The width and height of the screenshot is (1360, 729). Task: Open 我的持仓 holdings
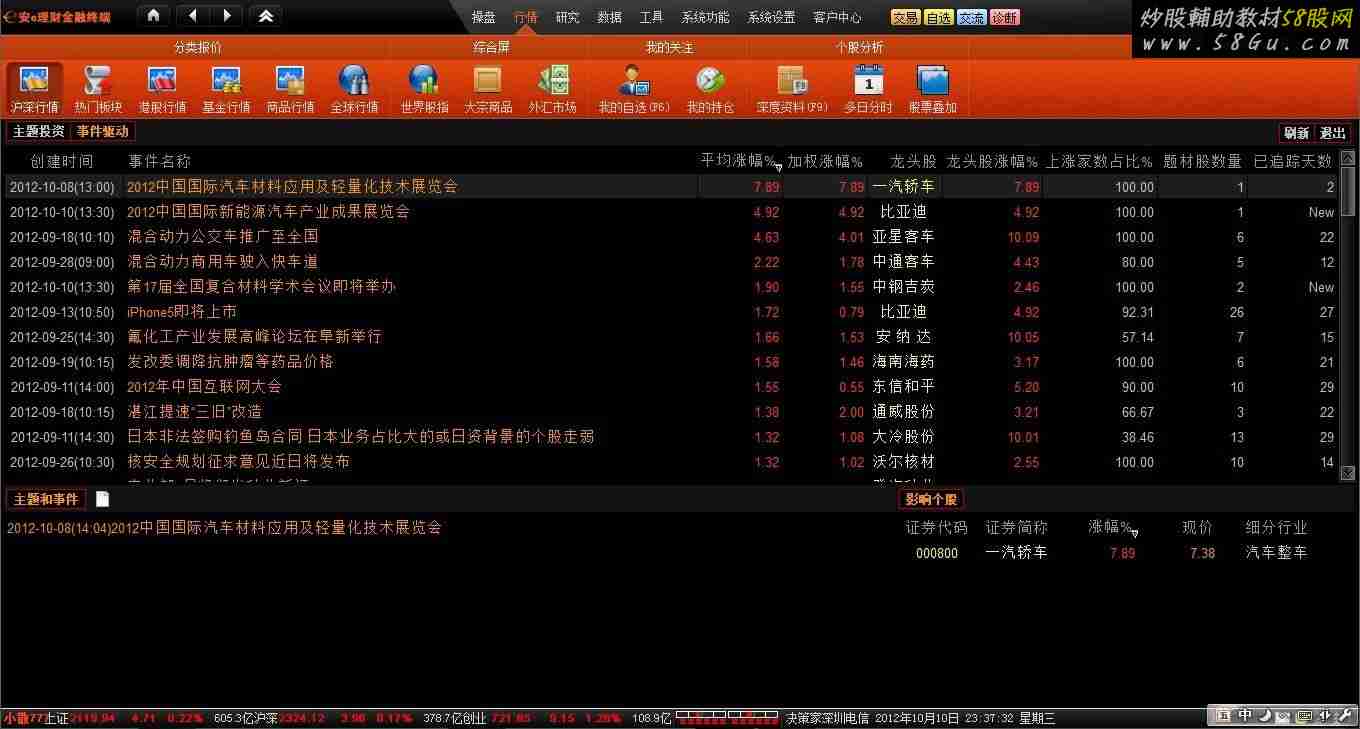710,89
